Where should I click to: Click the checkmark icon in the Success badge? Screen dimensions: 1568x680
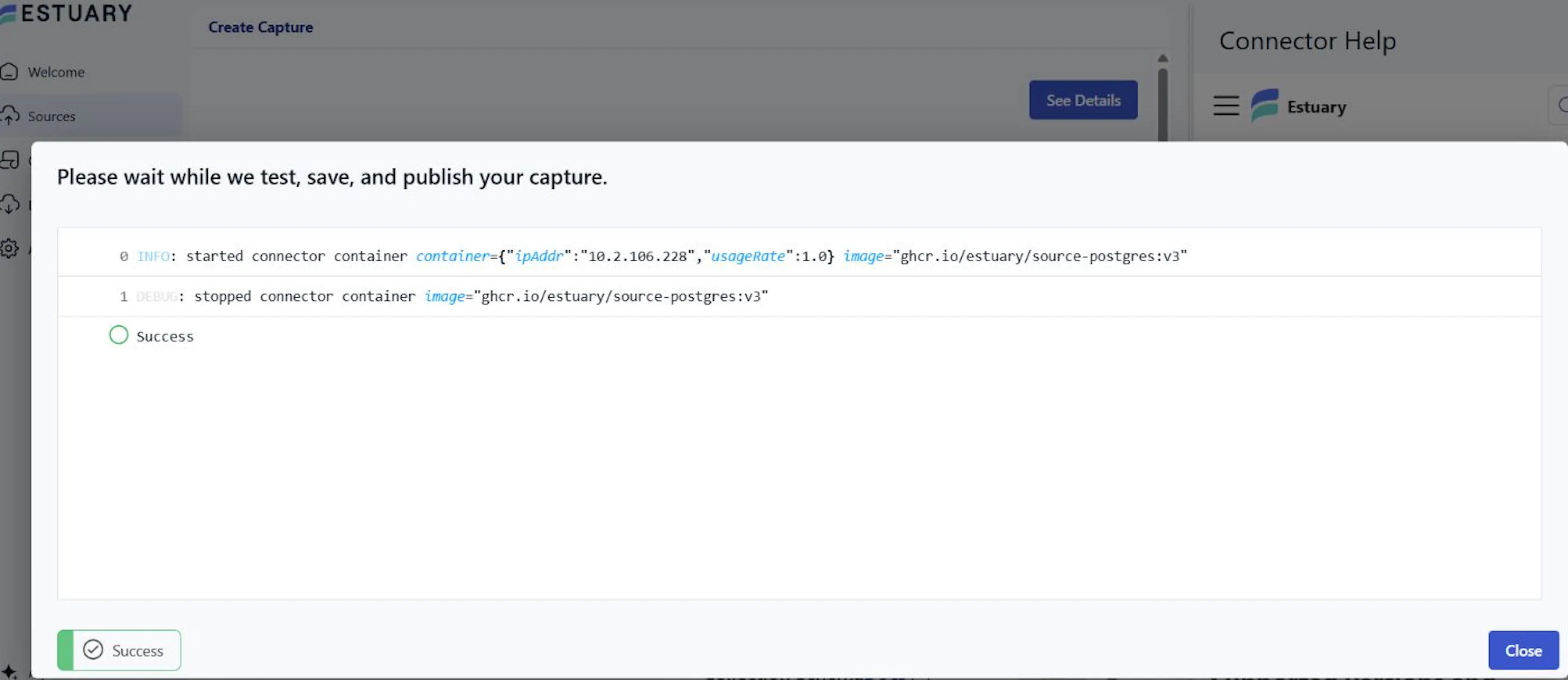tap(93, 649)
